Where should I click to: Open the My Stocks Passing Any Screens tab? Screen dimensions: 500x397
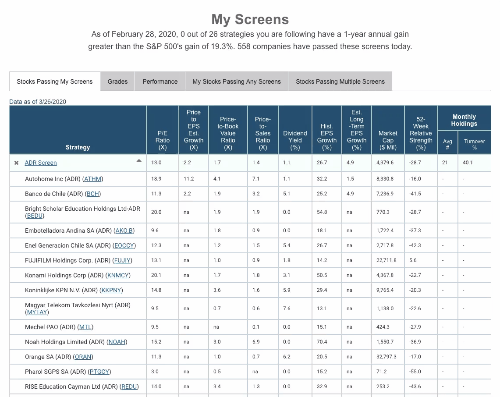pyautogui.click(x=237, y=81)
